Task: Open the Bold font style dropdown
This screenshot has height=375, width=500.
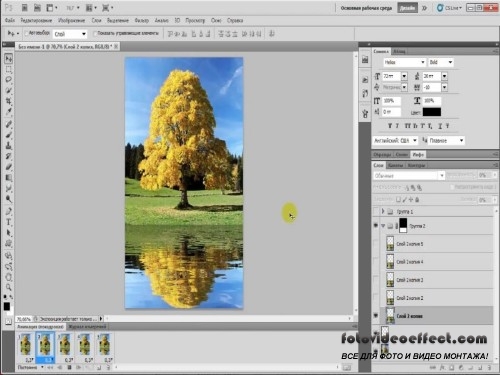Action: 441,62
